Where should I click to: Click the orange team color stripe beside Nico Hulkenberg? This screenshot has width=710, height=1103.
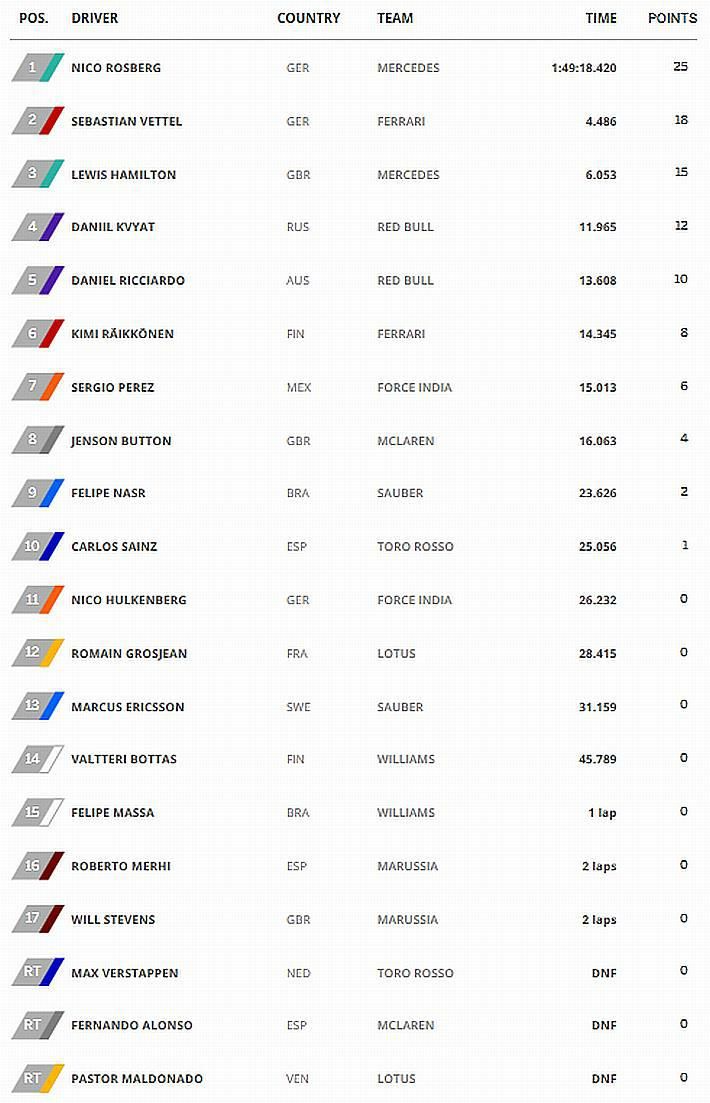coord(54,600)
